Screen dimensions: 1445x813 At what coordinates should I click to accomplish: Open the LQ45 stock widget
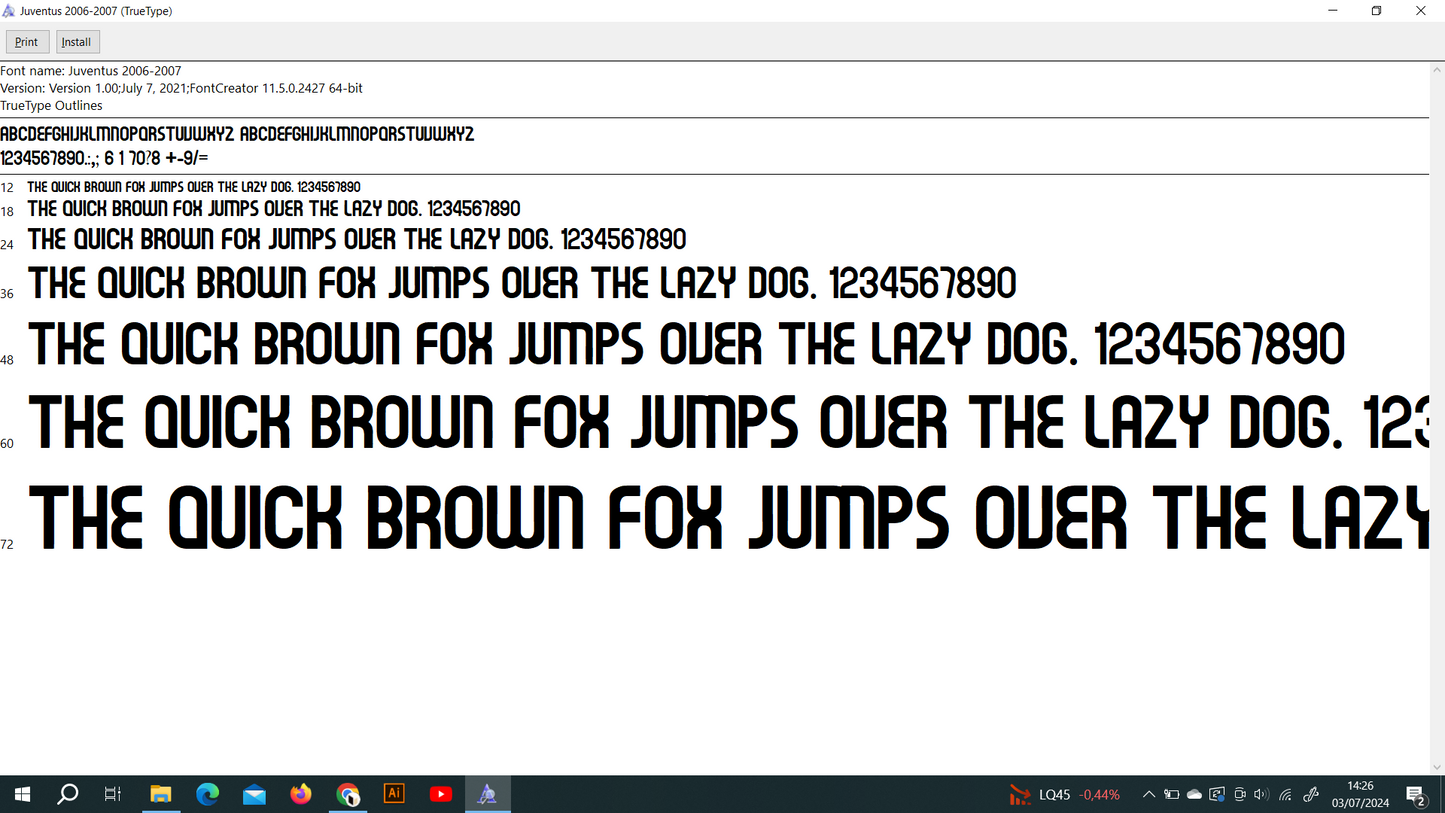click(x=1065, y=795)
